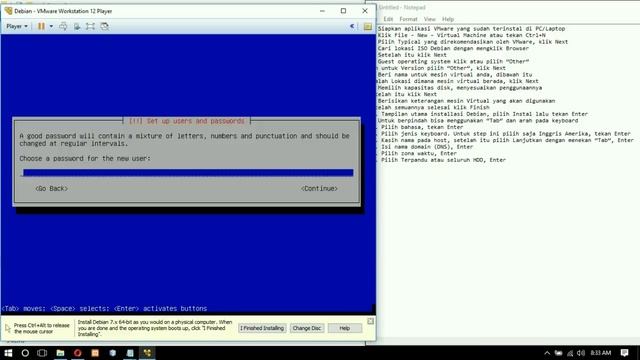Pause the virtual machine with the pause icon
Screen dimensions: 640x360
tap(41, 26)
